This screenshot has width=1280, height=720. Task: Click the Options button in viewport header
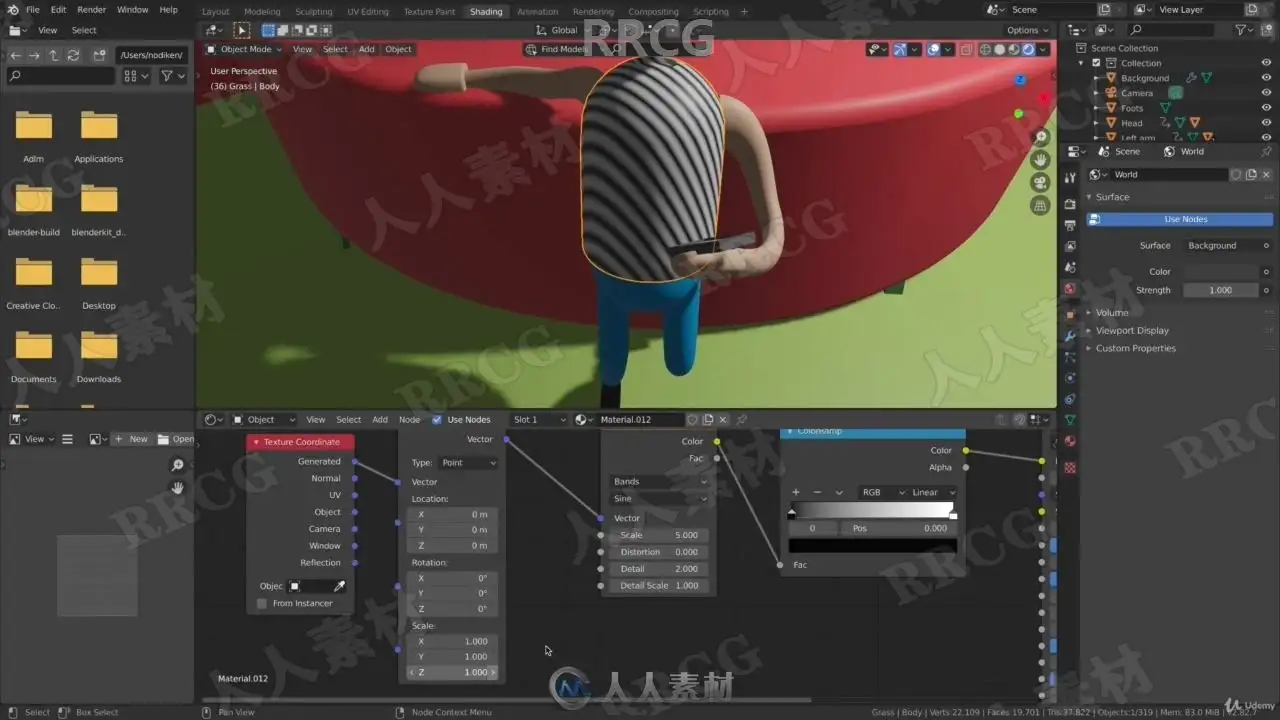1027,30
